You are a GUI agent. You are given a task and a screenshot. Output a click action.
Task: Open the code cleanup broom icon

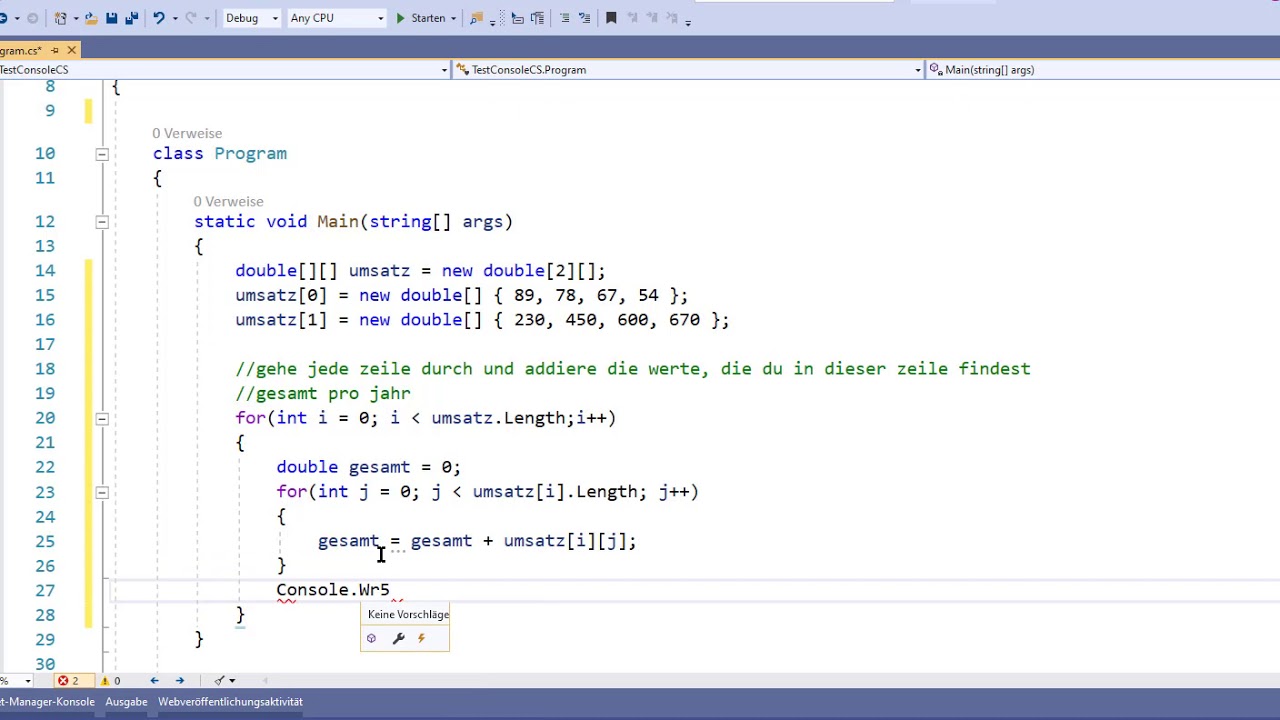coord(219,681)
